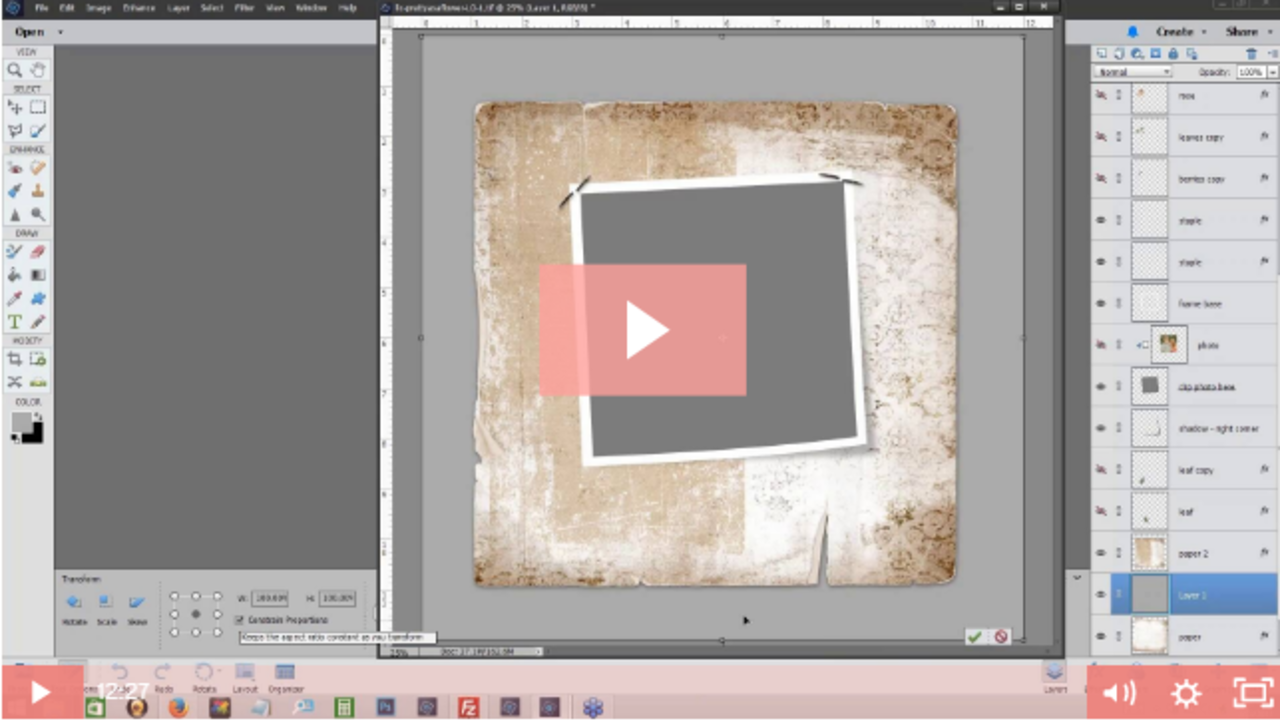The image size is (1280, 720).
Task: Commit the transform with the green checkmark
Action: point(974,637)
